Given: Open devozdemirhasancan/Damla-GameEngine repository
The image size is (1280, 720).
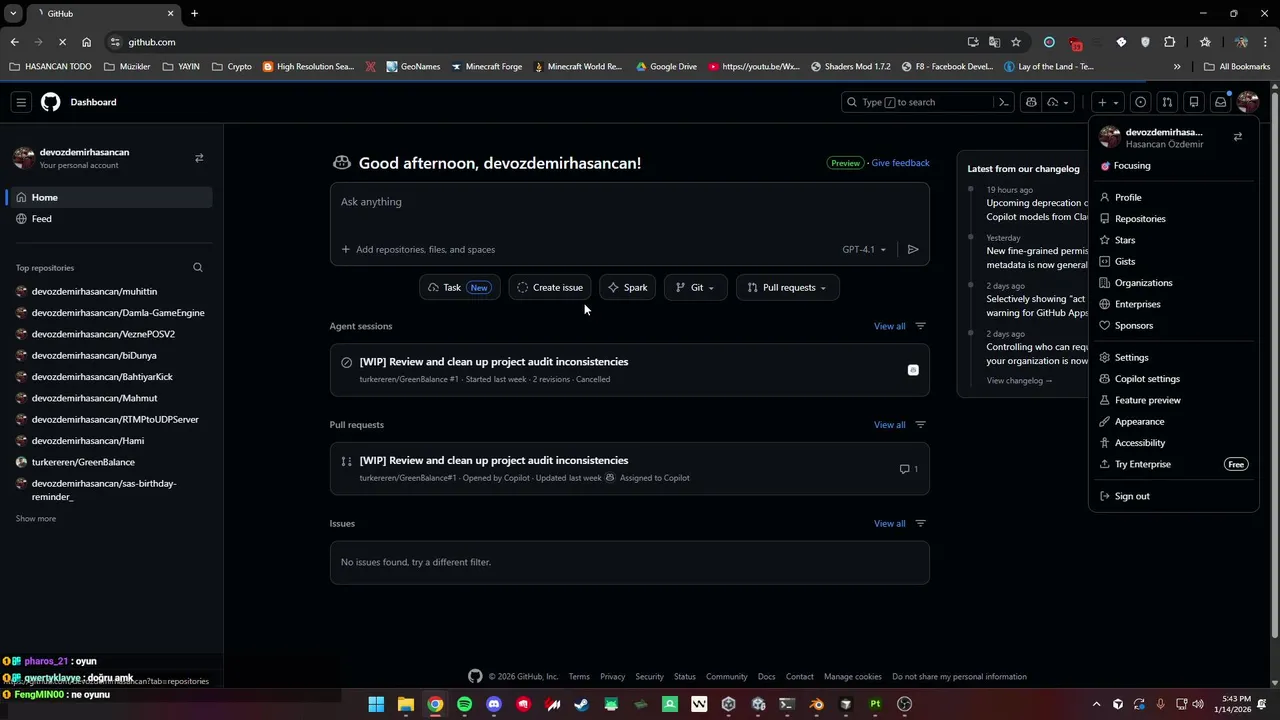Looking at the screenshot, I should (x=118, y=313).
